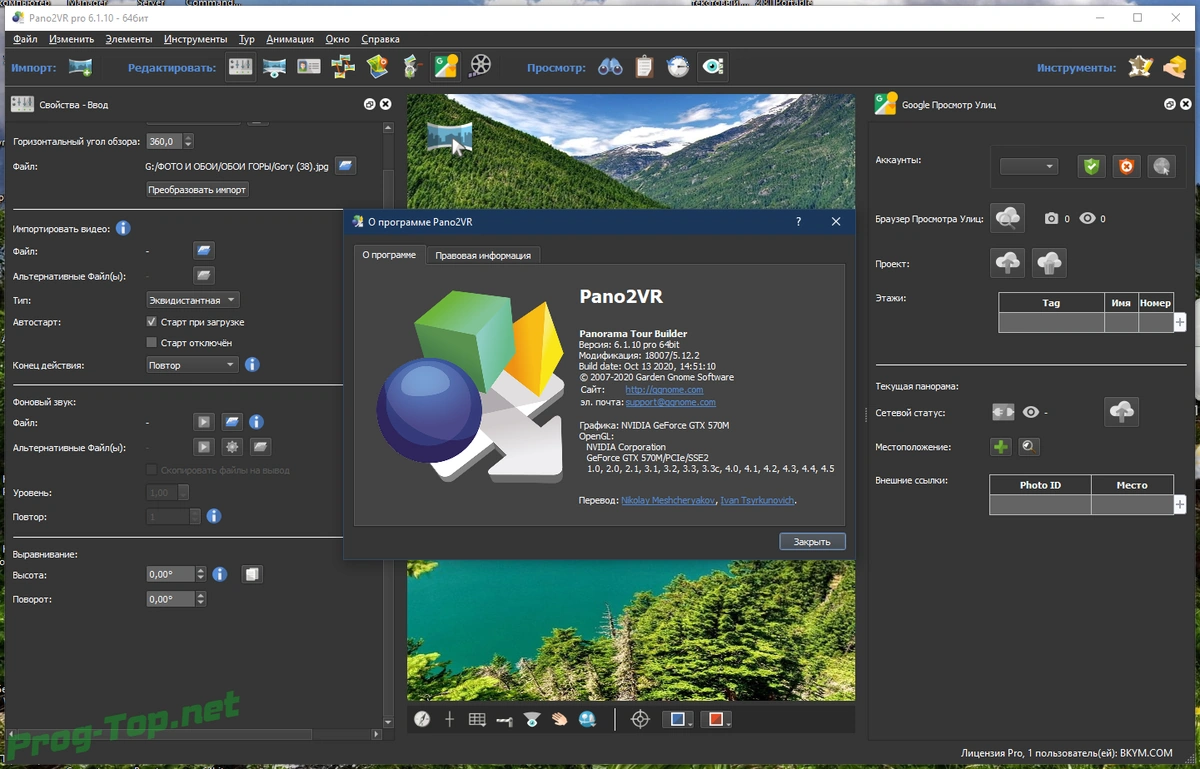The height and width of the screenshot is (769, 1200).
Task: Click the target center icon in viewer toolbar
Action: coord(641,719)
